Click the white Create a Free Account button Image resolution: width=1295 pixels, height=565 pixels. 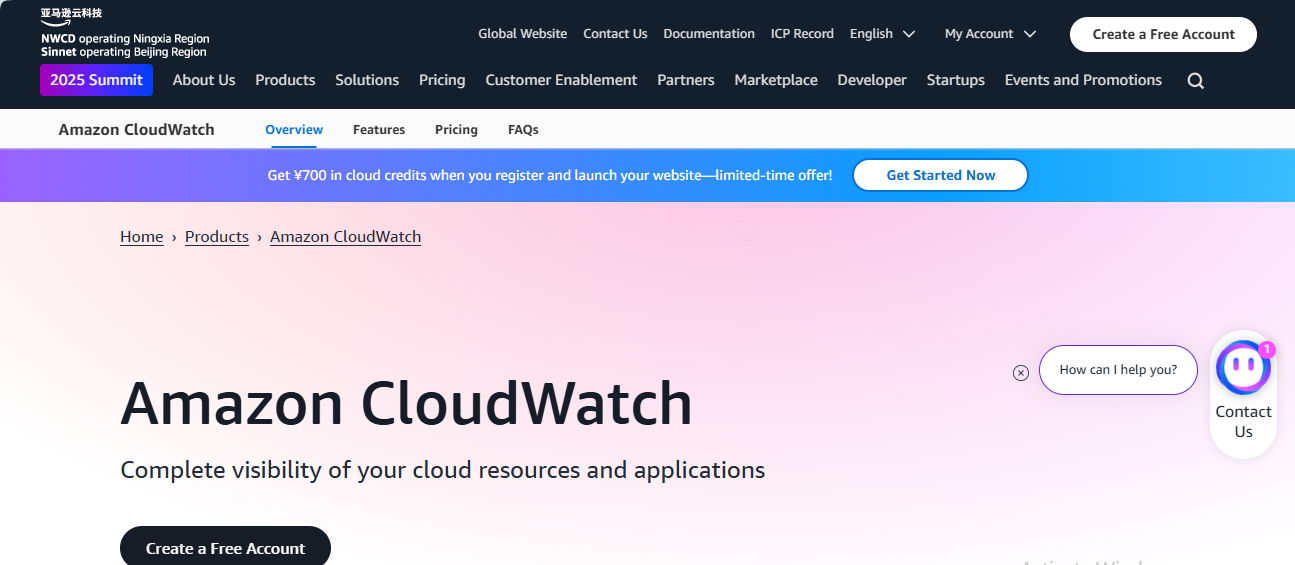[x=1163, y=34]
